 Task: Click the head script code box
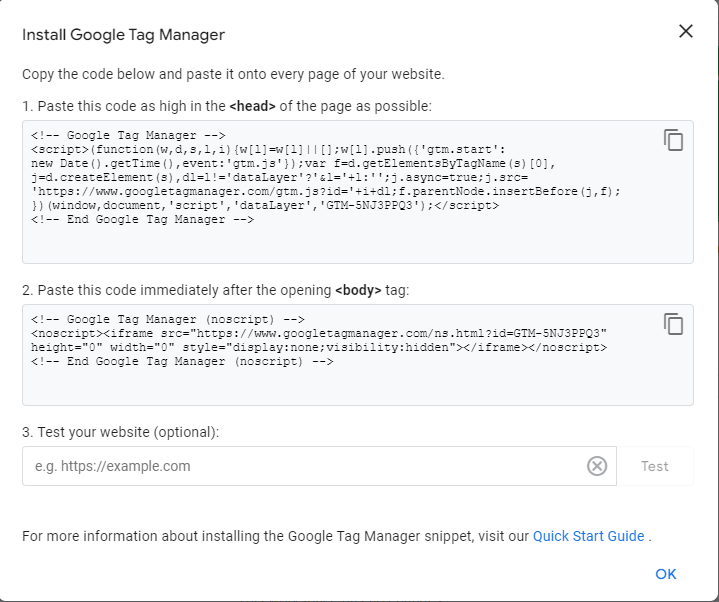click(x=358, y=192)
